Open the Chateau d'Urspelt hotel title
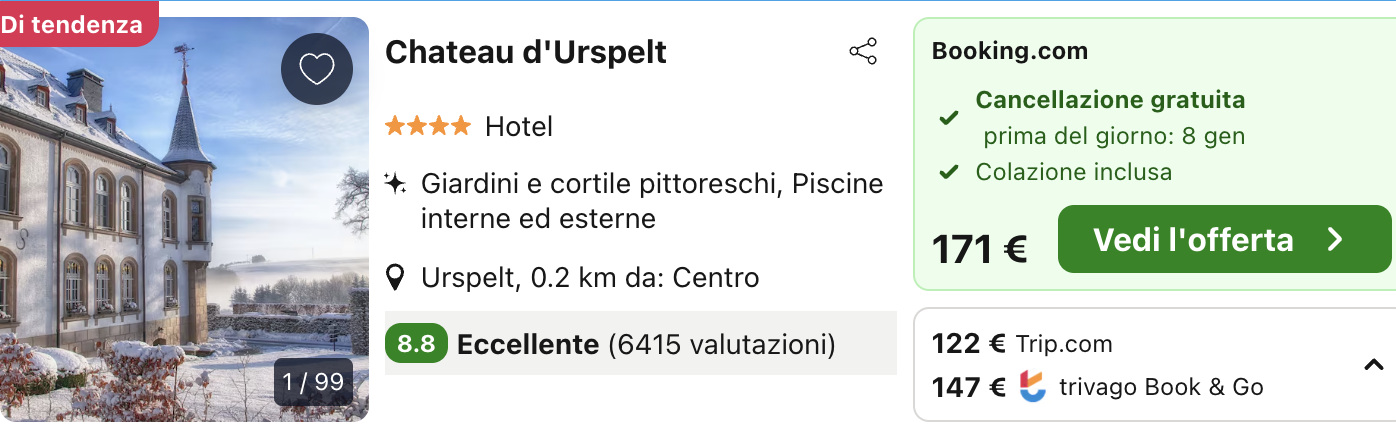The width and height of the screenshot is (1396, 424). 526,52
